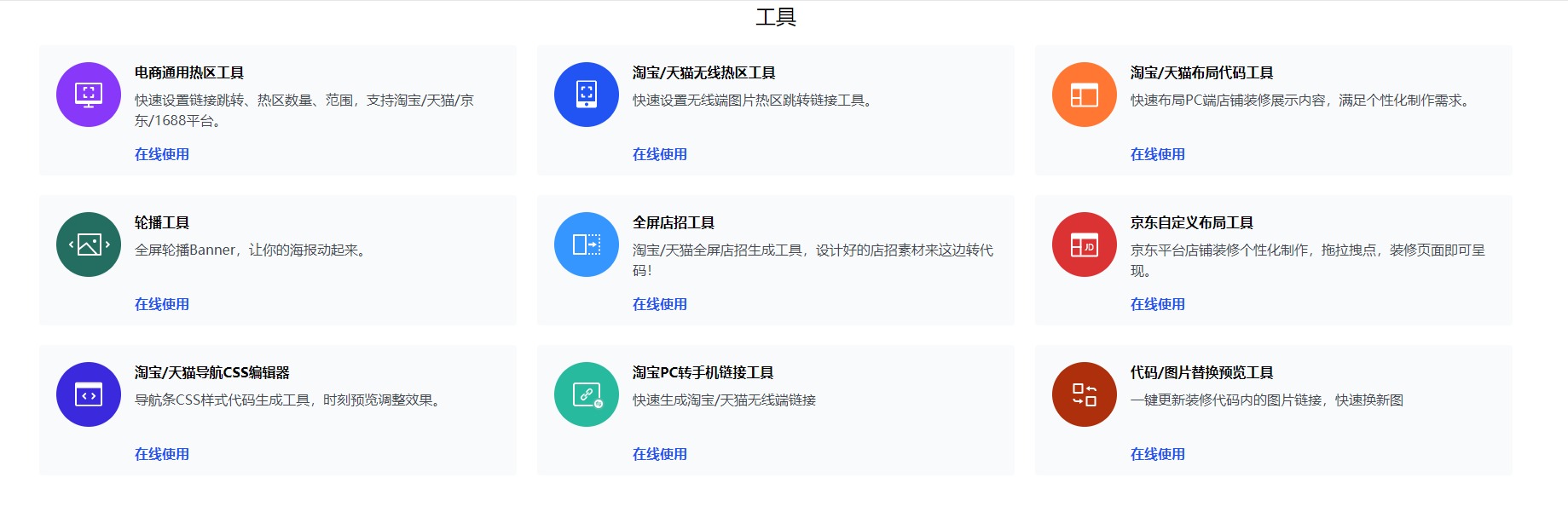The width and height of the screenshot is (1568, 512).
Task: Click the red 京东自定义布局工具 JD icon
Action: (x=1085, y=244)
